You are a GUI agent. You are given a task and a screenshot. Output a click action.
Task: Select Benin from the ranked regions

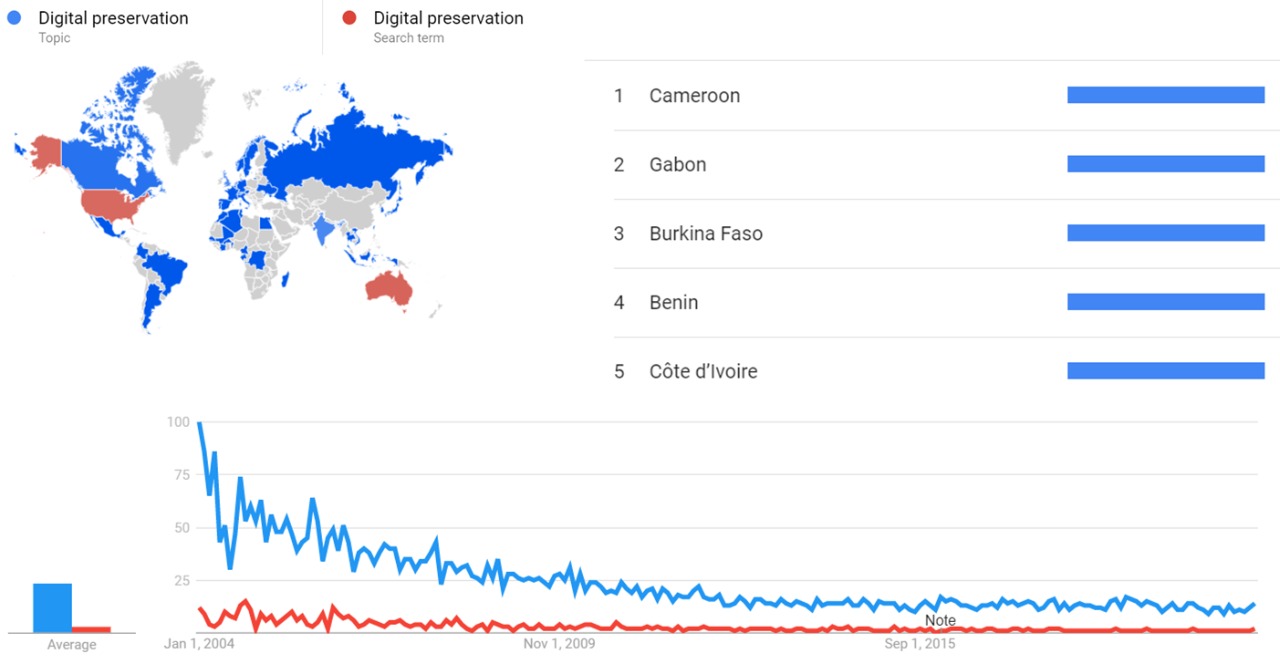click(673, 302)
